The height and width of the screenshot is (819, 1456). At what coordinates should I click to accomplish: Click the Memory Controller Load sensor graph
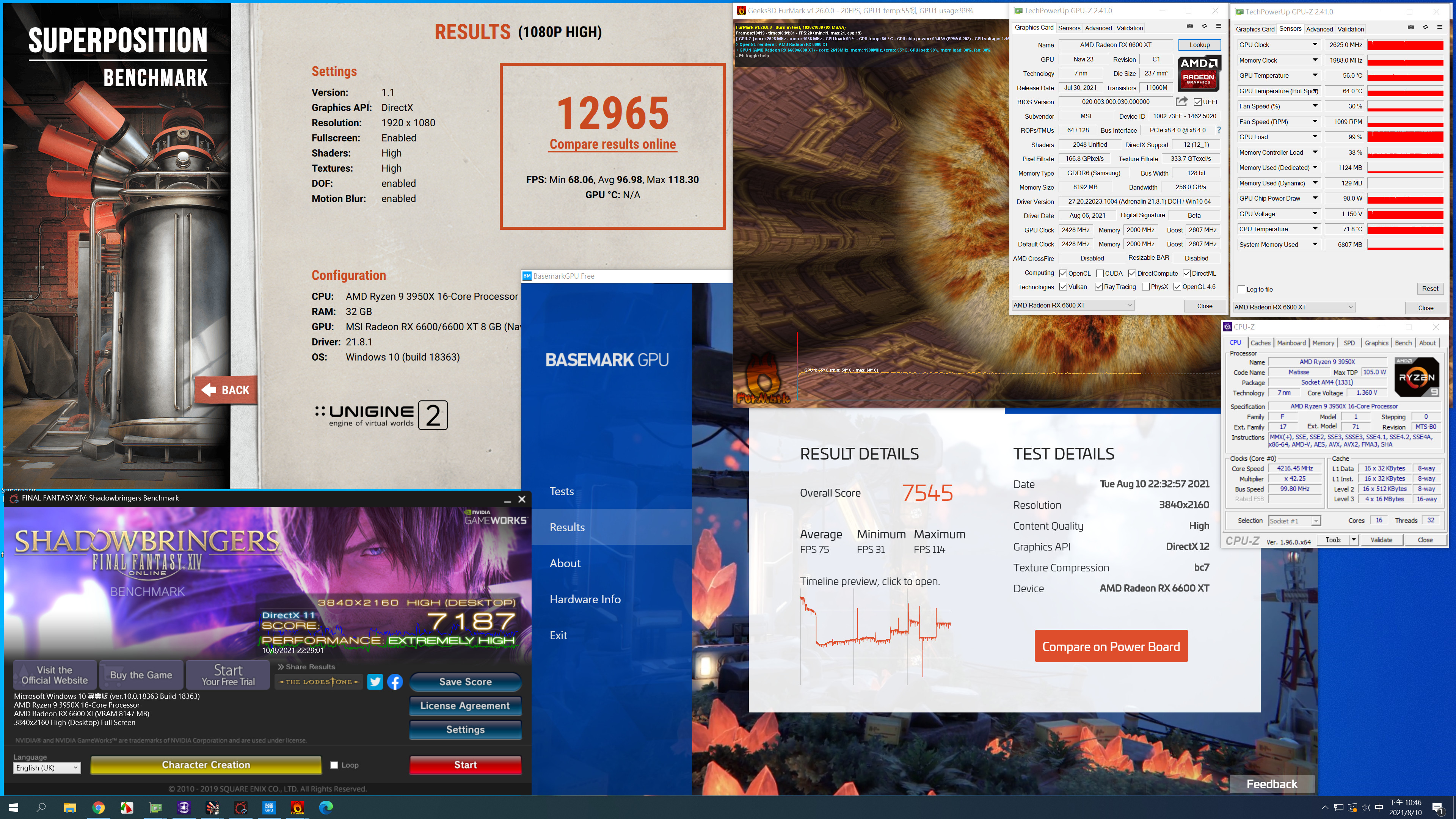[x=1405, y=152]
